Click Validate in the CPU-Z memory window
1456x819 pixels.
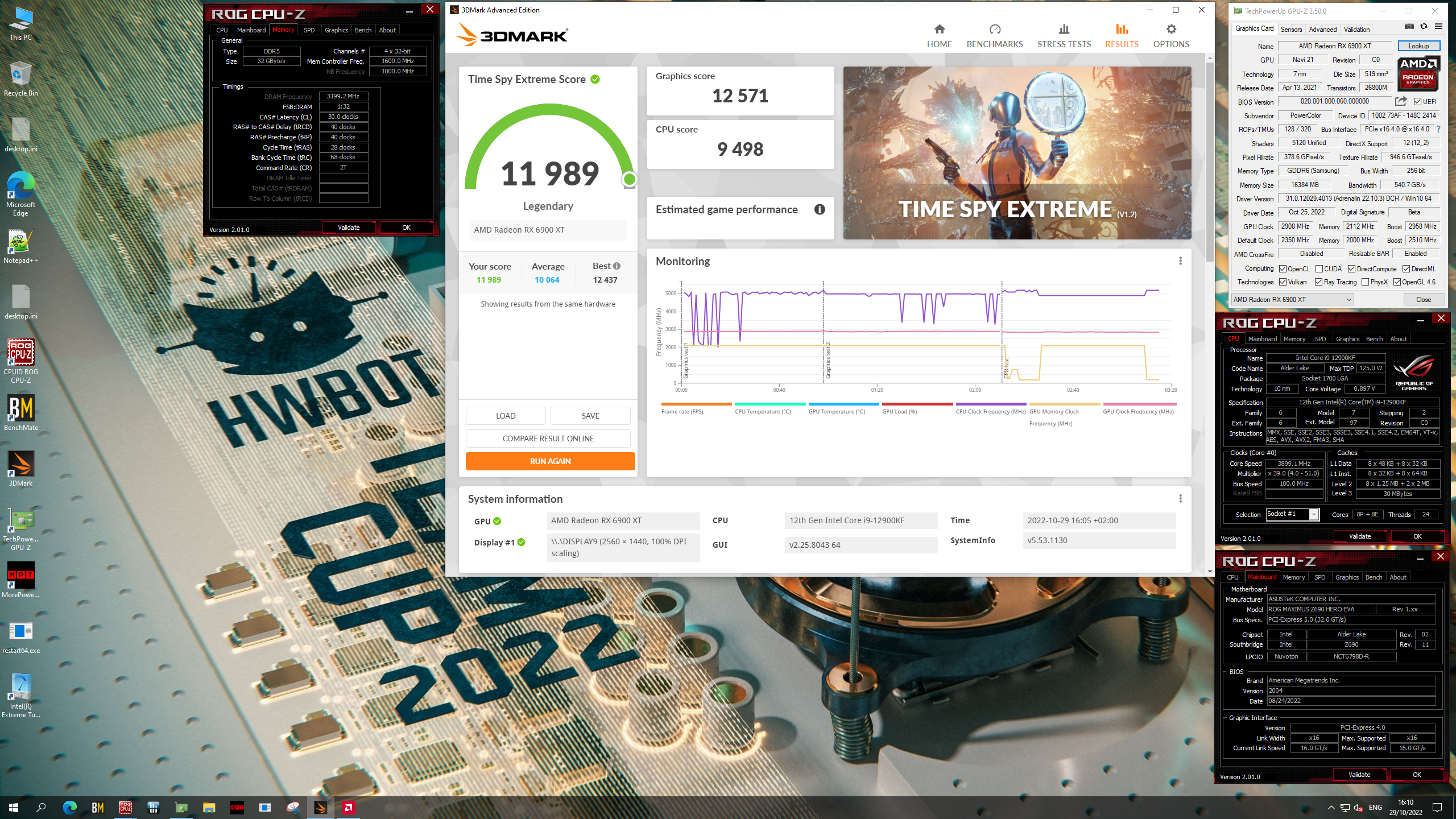(x=349, y=227)
